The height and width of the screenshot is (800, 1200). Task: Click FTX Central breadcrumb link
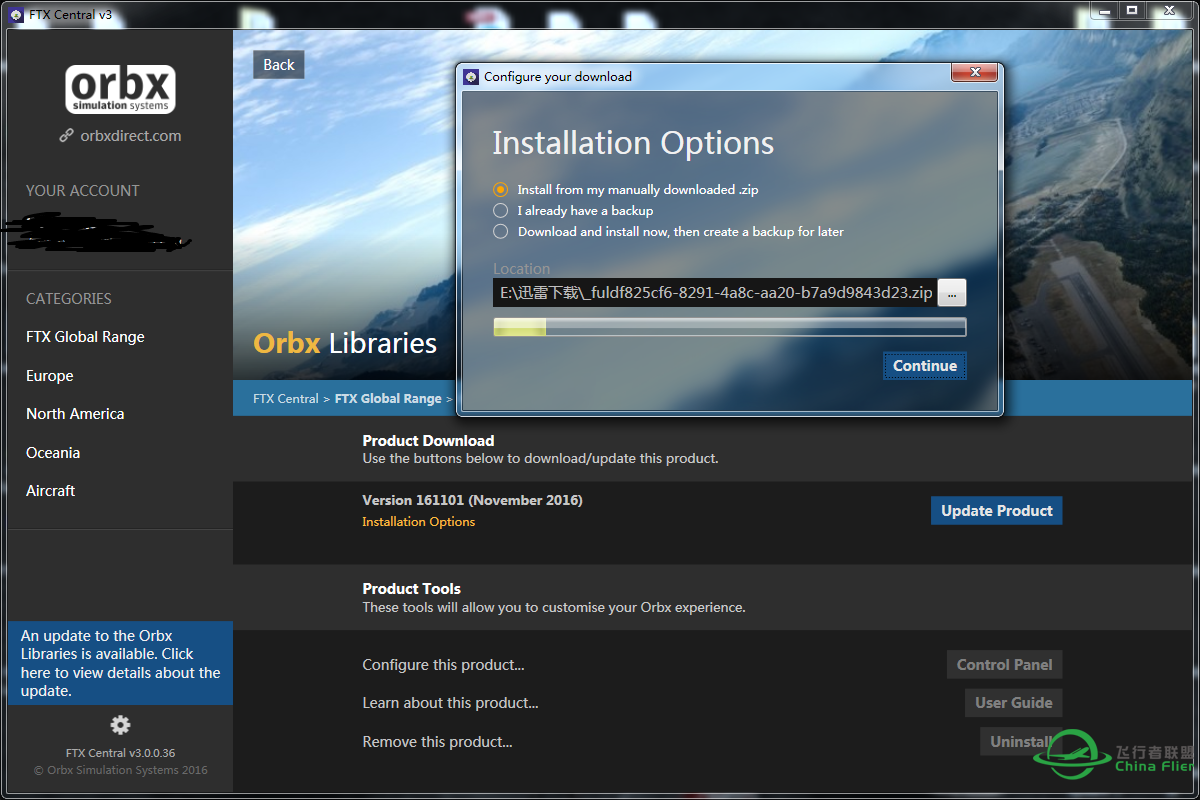click(x=286, y=398)
